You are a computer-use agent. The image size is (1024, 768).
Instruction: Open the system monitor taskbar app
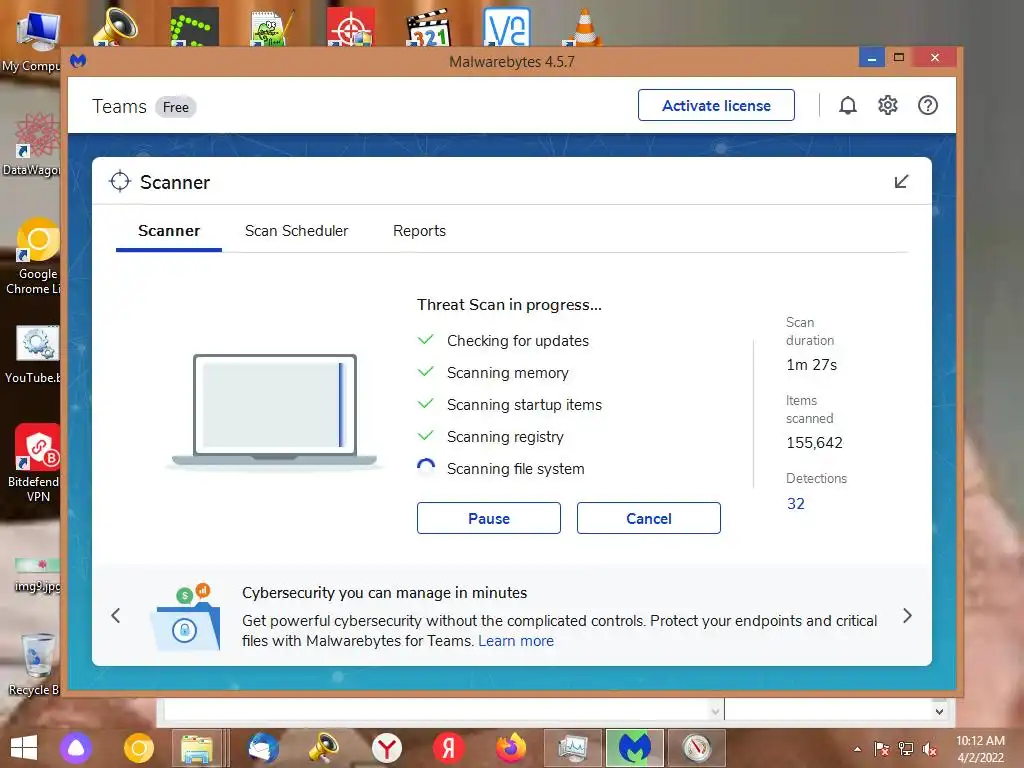(573, 748)
